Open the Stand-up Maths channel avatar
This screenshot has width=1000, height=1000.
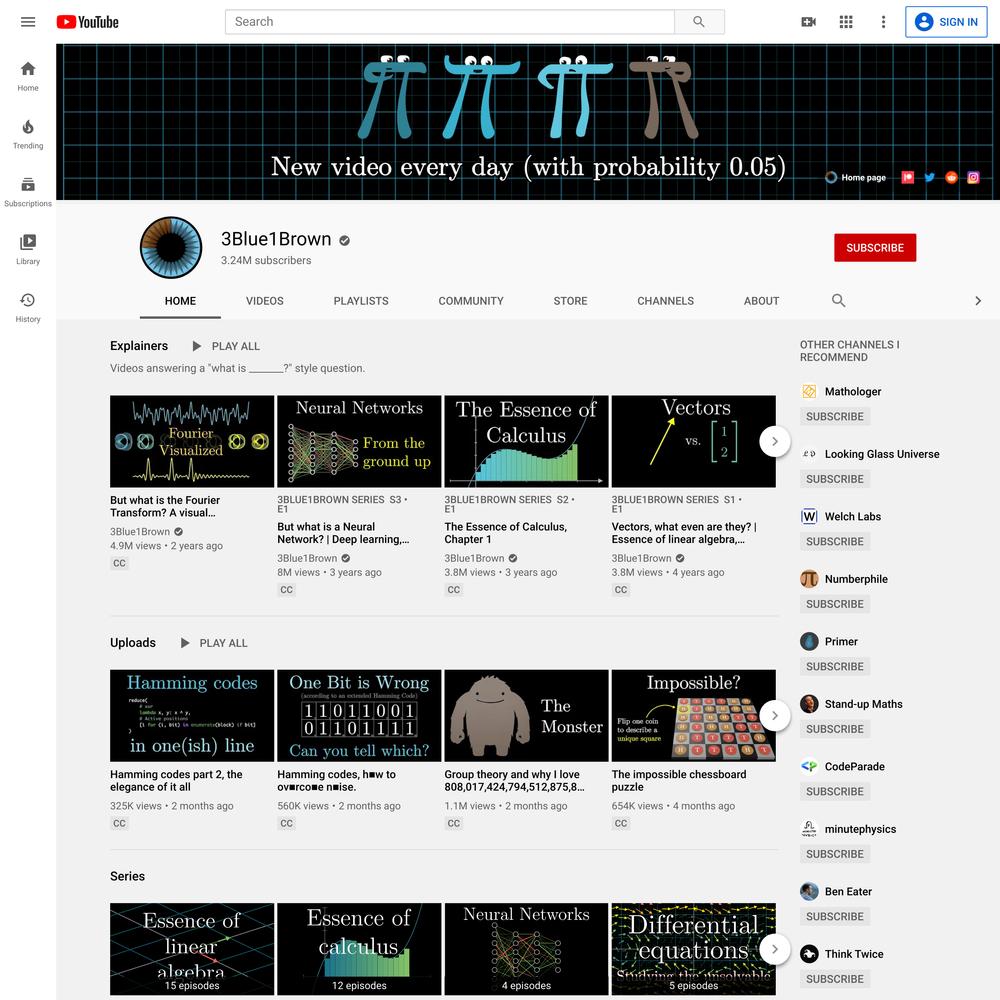pyautogui.click(x=809, y=704)
